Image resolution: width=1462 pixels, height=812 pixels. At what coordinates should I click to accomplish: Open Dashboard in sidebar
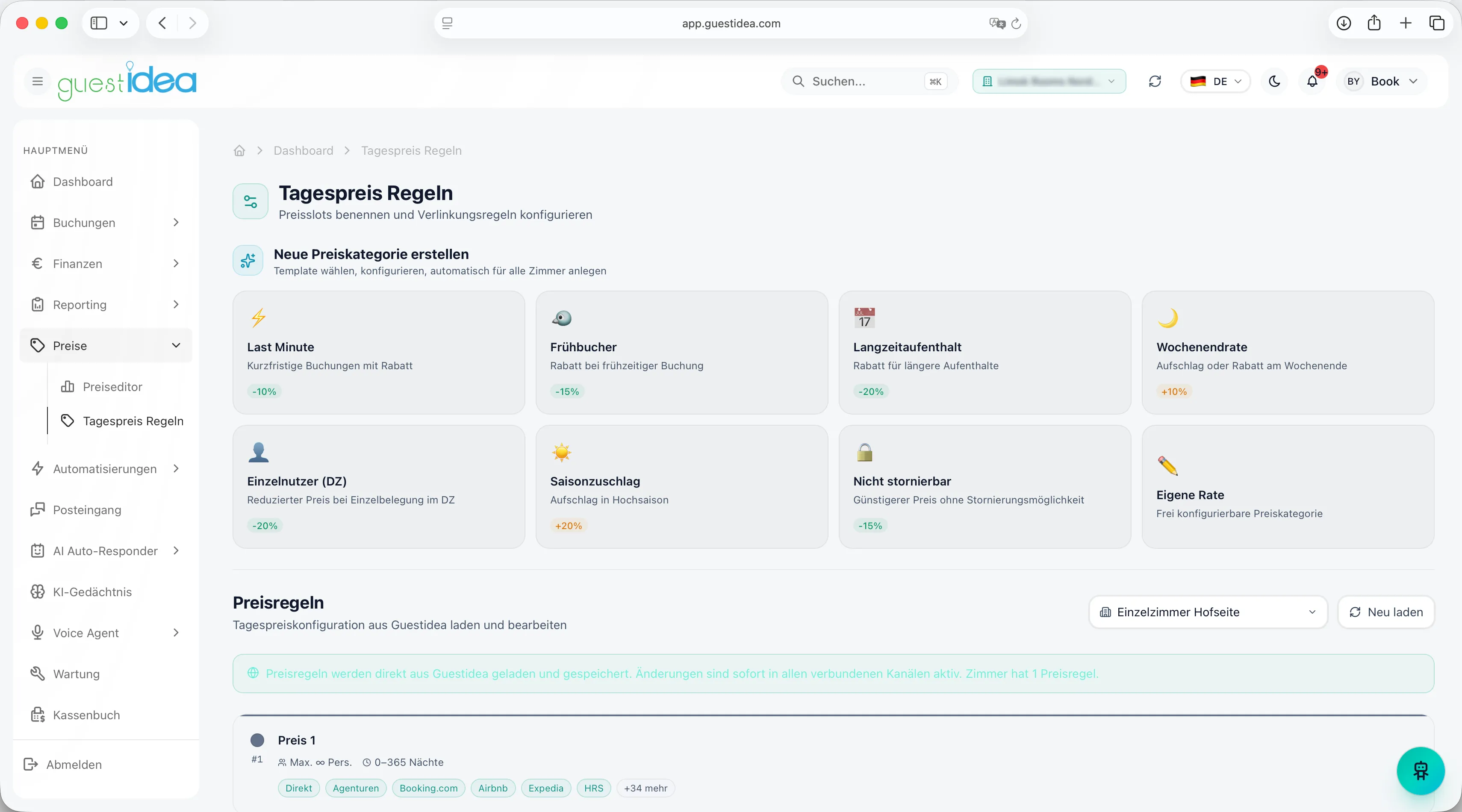tap(106, 182)
